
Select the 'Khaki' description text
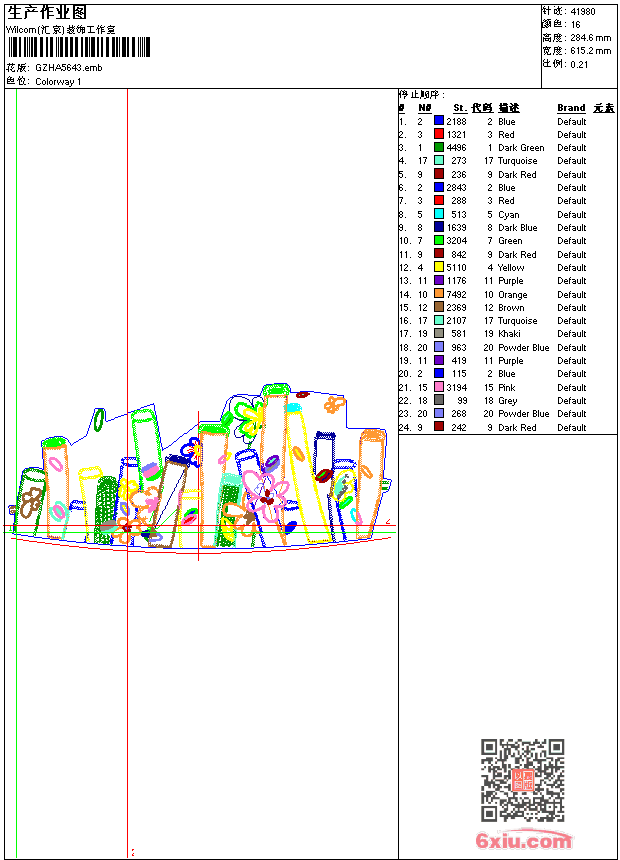[509, 333]
